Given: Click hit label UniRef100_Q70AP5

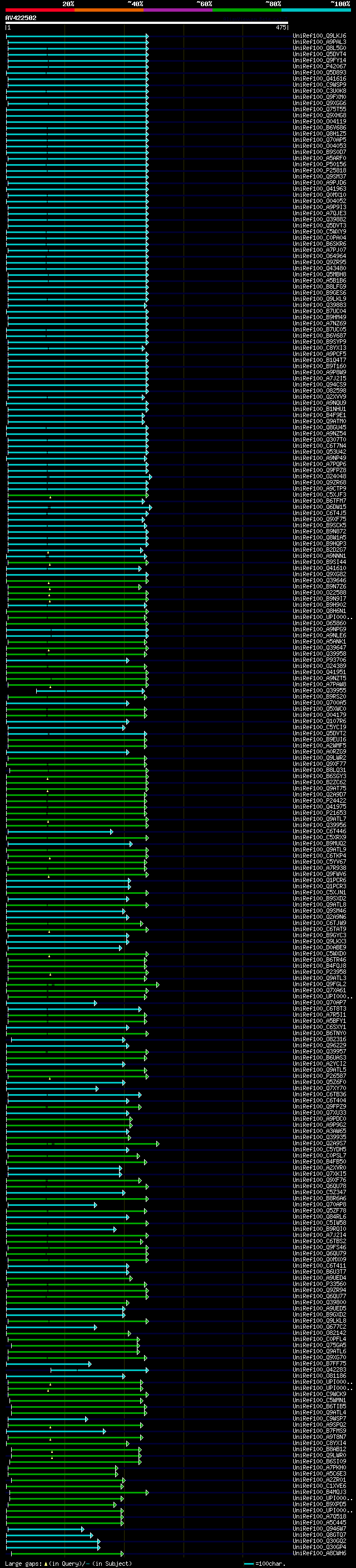Looking at the screenshot, I should point(319,140).
